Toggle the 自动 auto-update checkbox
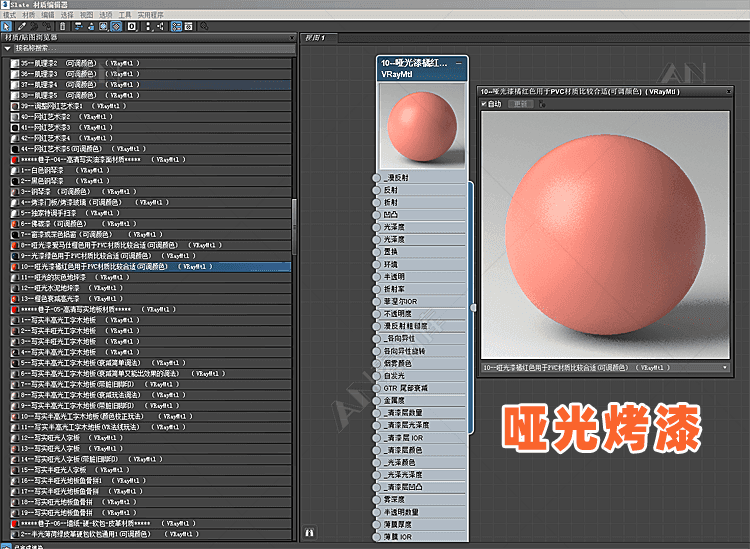750x549 pixels. 484,104
